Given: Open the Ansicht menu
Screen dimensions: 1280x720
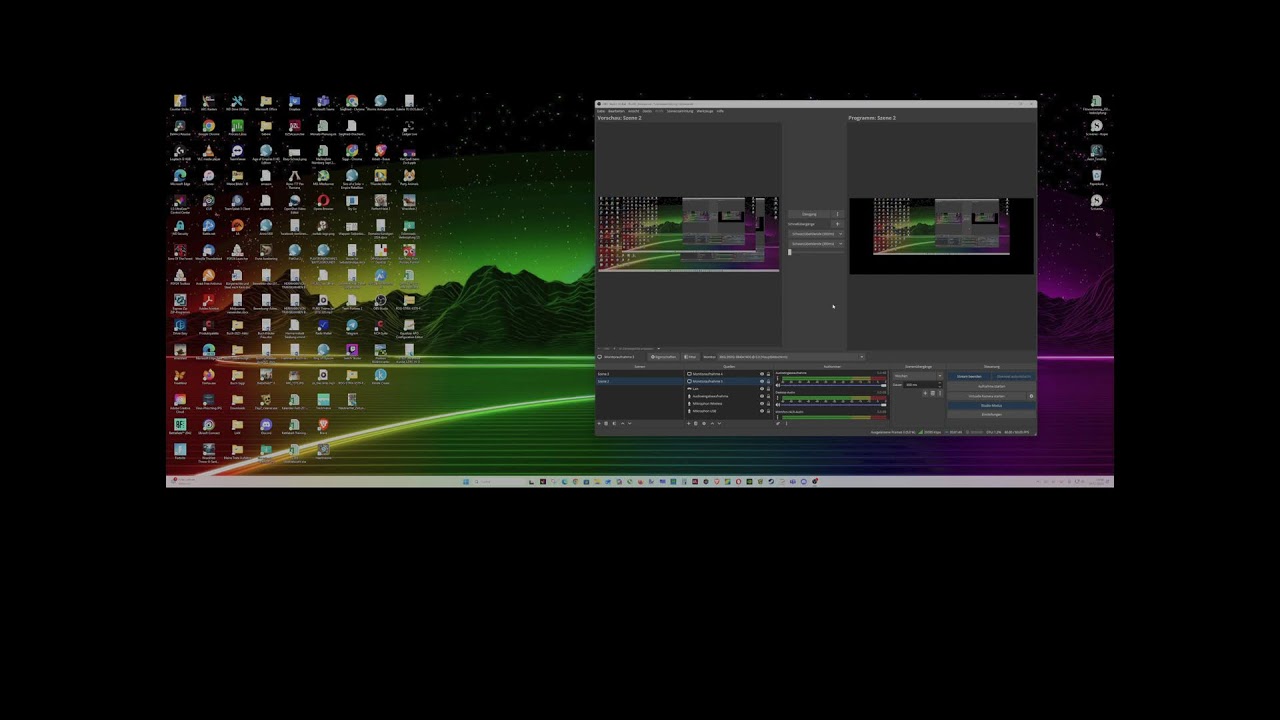Looking at the screenshot, I should point(633,111).
